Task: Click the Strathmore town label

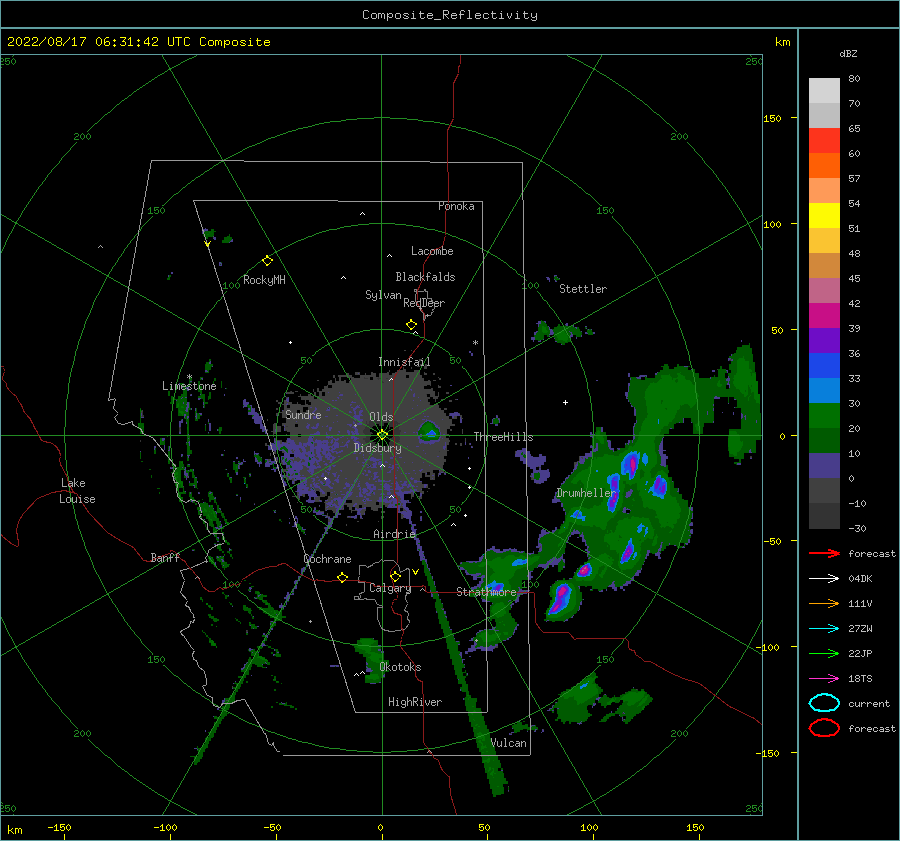Action: click(486, 592)
